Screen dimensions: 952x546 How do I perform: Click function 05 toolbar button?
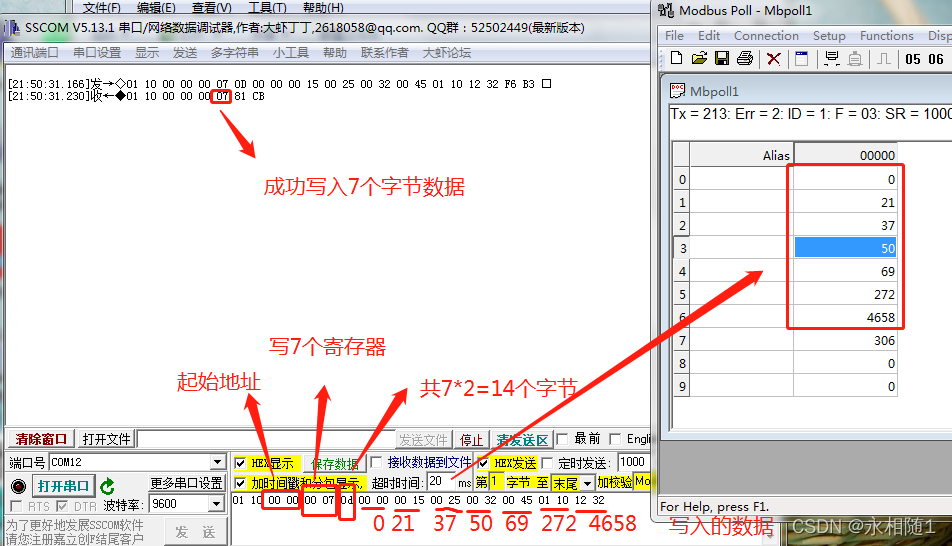(913, 59)
